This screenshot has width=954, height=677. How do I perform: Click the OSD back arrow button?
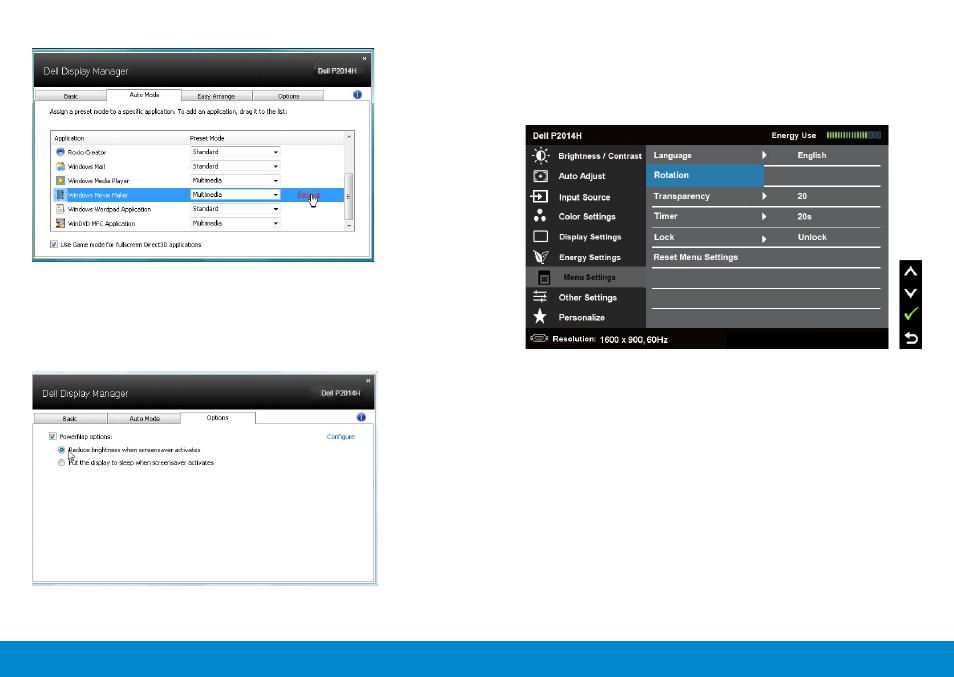click(x=911, y=338)
